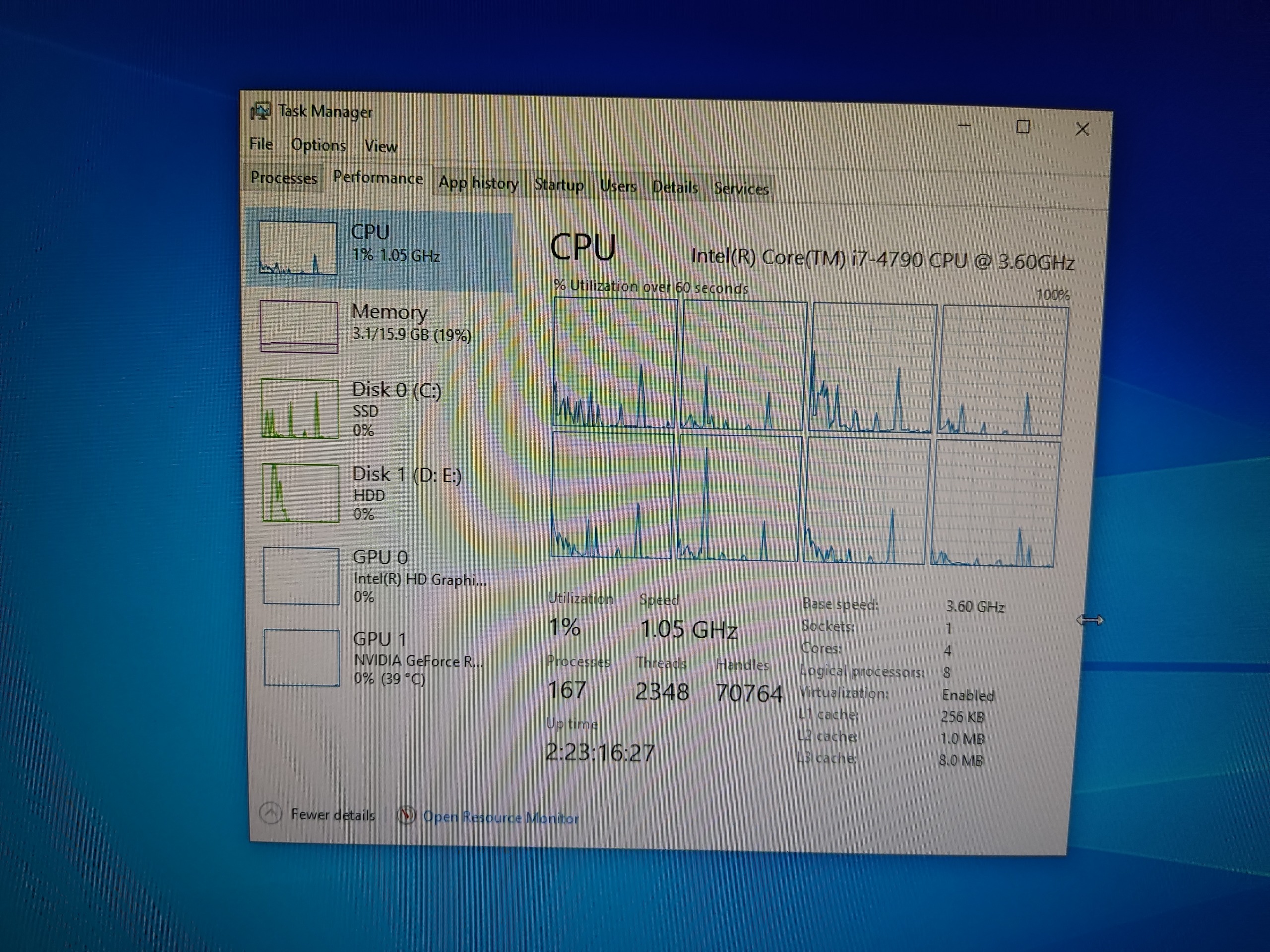Viewport: 1270px width, 952px height.
Task: Click the second logical processor graph, top row
Action: pyautogui.click(x=744, y=365)
